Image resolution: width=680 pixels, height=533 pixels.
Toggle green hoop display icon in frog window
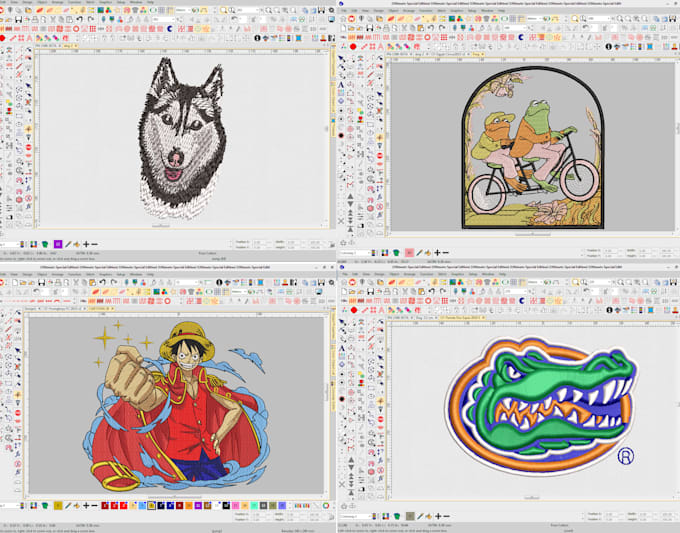click(504, 19)
